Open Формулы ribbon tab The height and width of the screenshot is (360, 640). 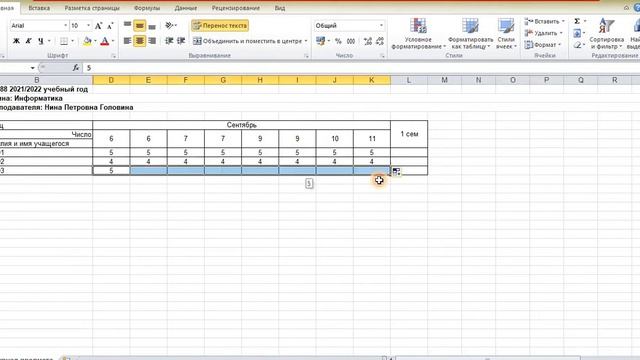(147, 8)
